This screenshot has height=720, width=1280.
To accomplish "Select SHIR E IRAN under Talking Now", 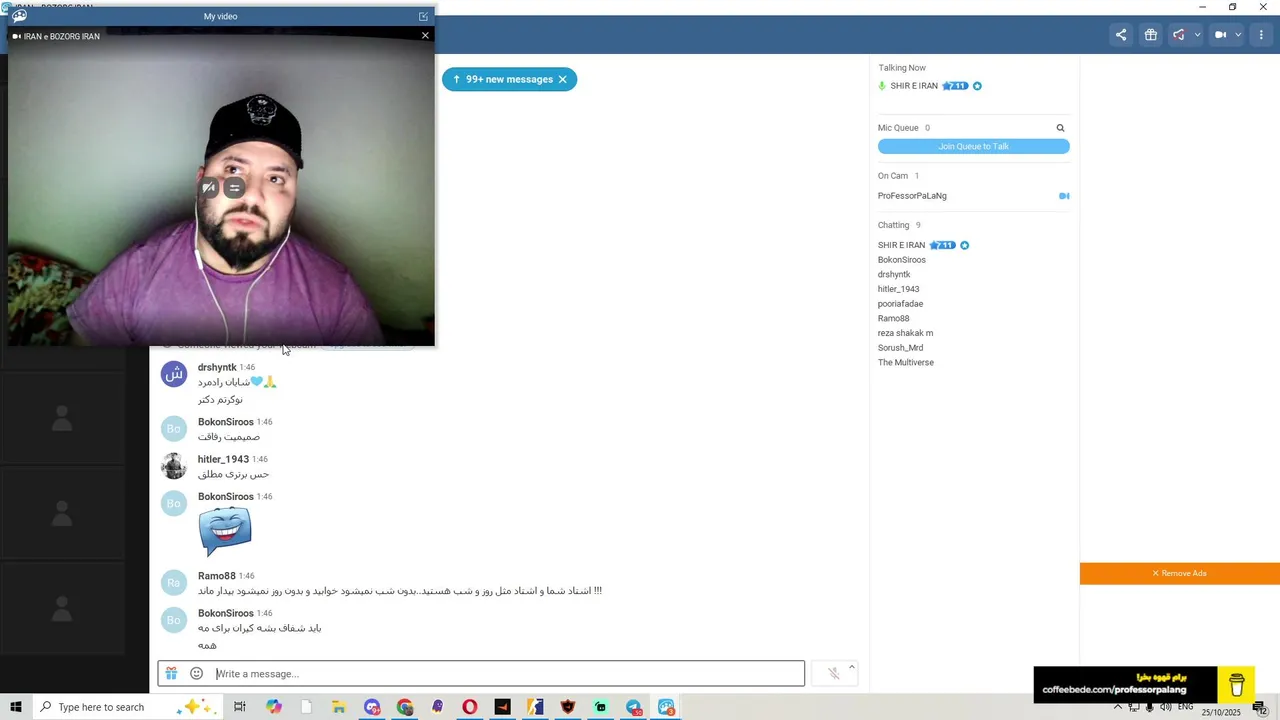I will point(914,86).
